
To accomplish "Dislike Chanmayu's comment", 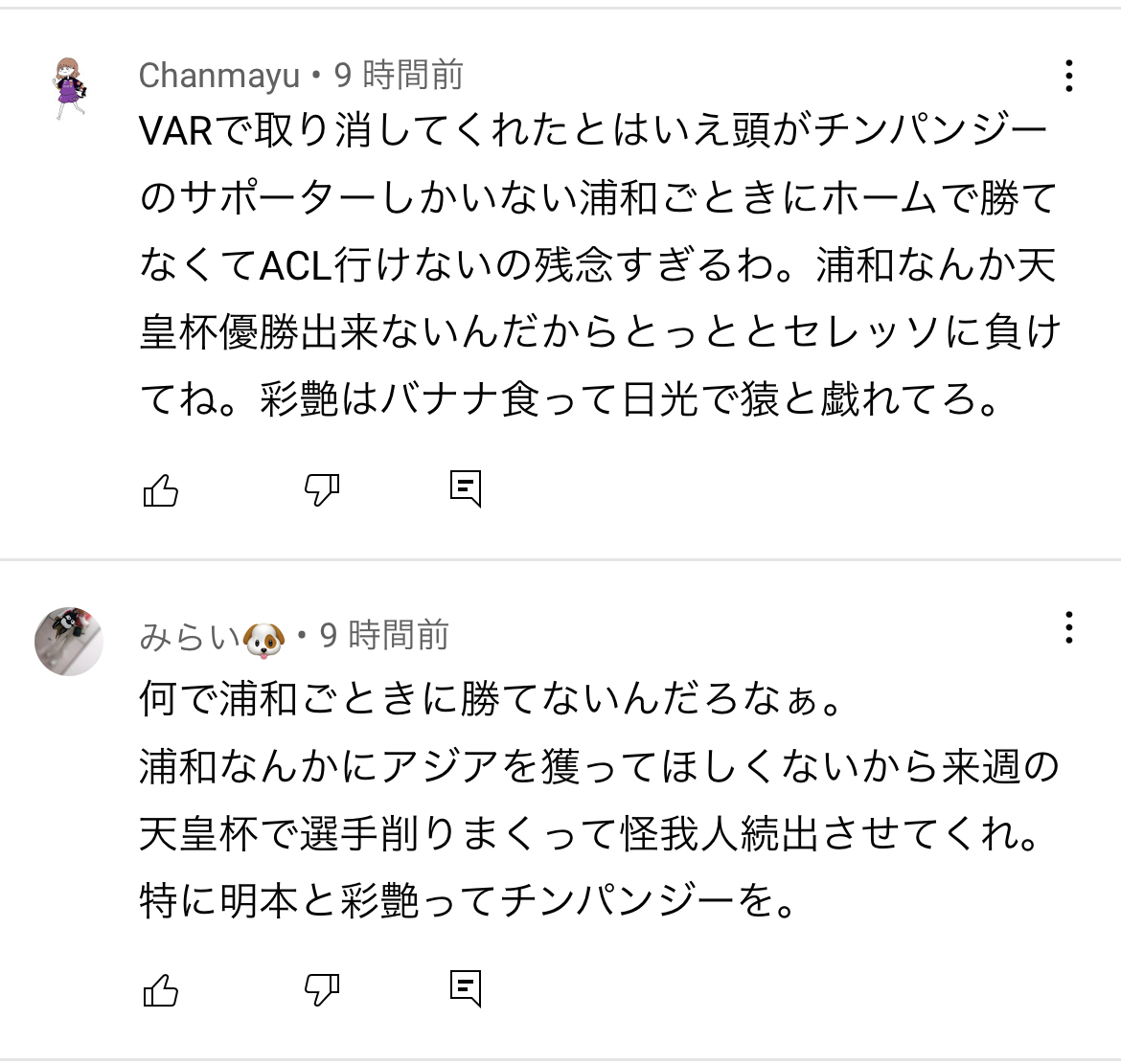I will (x=321, y=490).
